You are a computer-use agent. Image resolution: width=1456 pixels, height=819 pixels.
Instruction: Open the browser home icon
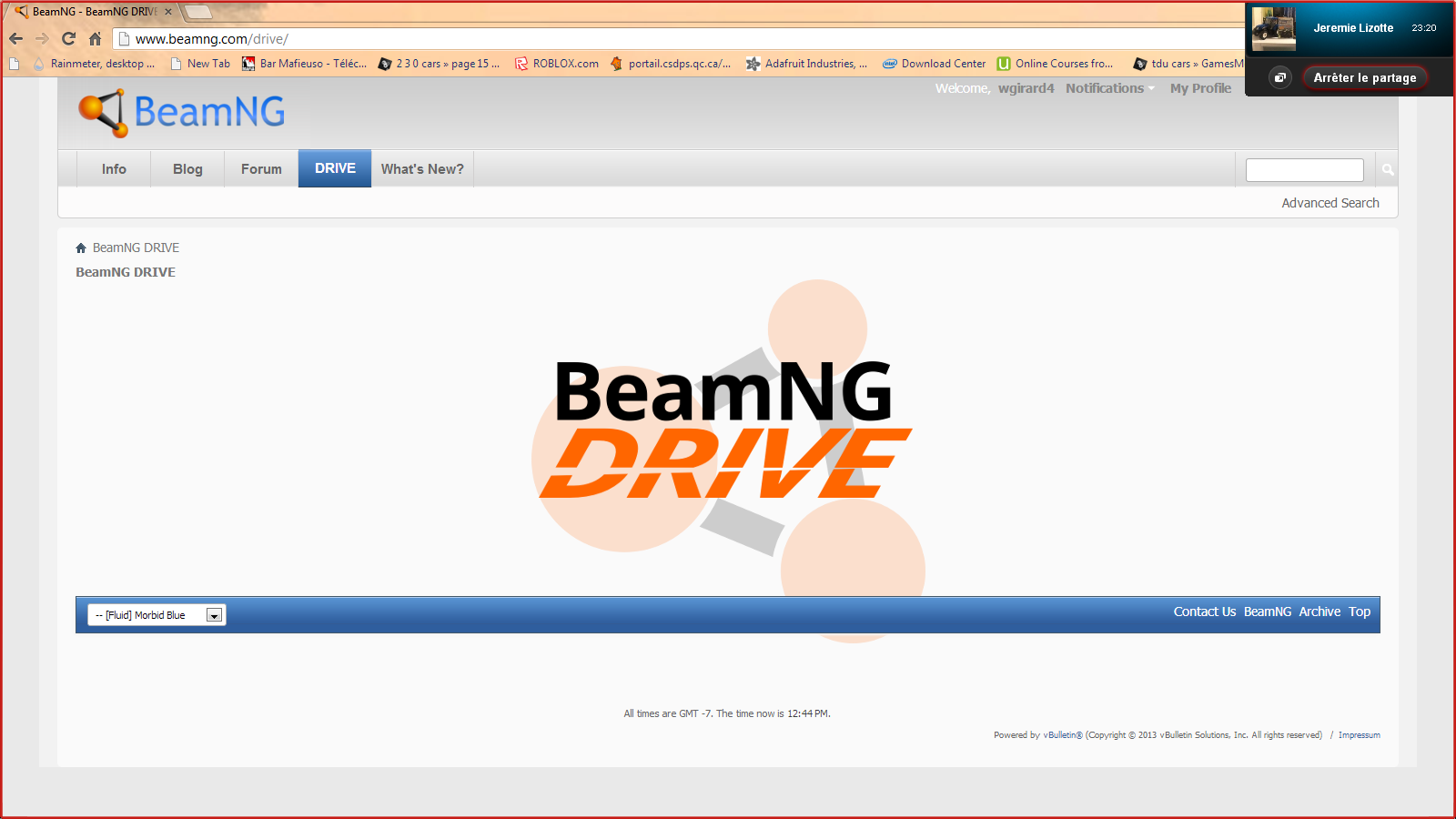pos(95,39)
